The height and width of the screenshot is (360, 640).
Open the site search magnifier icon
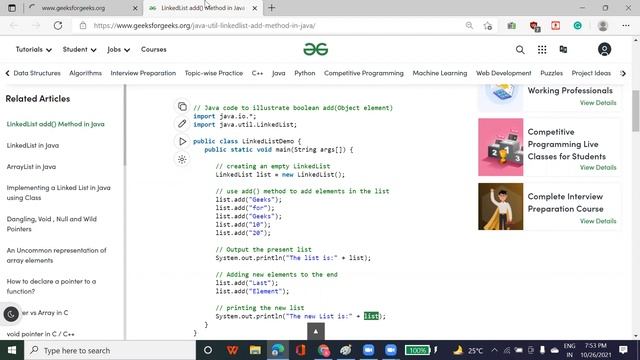(x=520, y=50)
